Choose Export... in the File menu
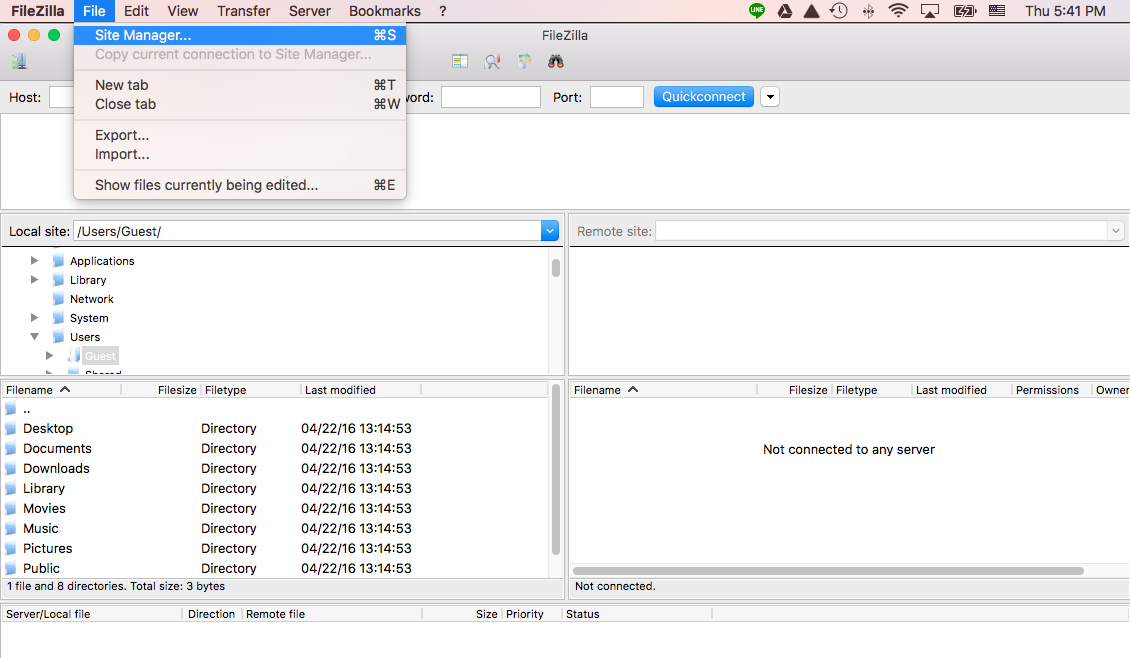The width and height of the screenshot is (1130, 658). coord(122,135)
